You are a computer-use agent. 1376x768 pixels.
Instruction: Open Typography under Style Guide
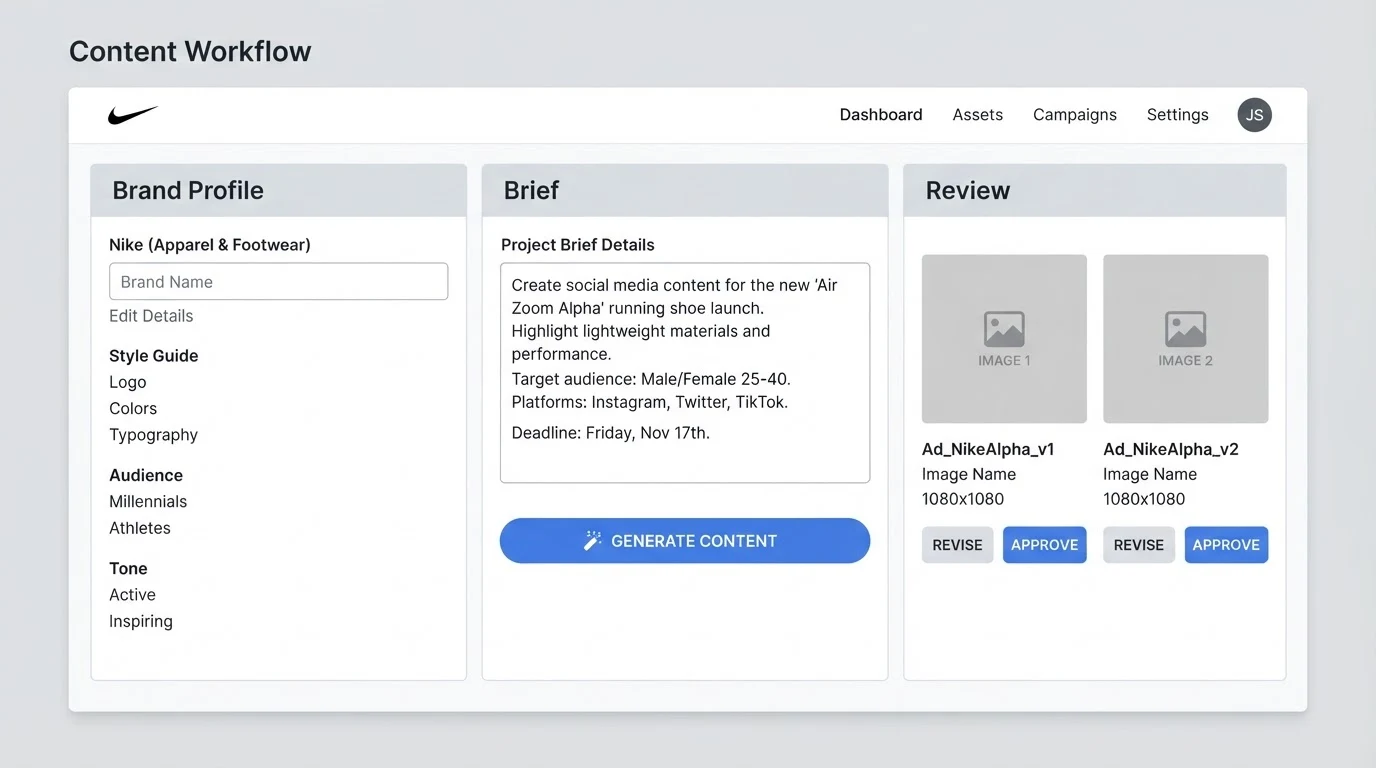pyautogui.click(x=154, y=435)
